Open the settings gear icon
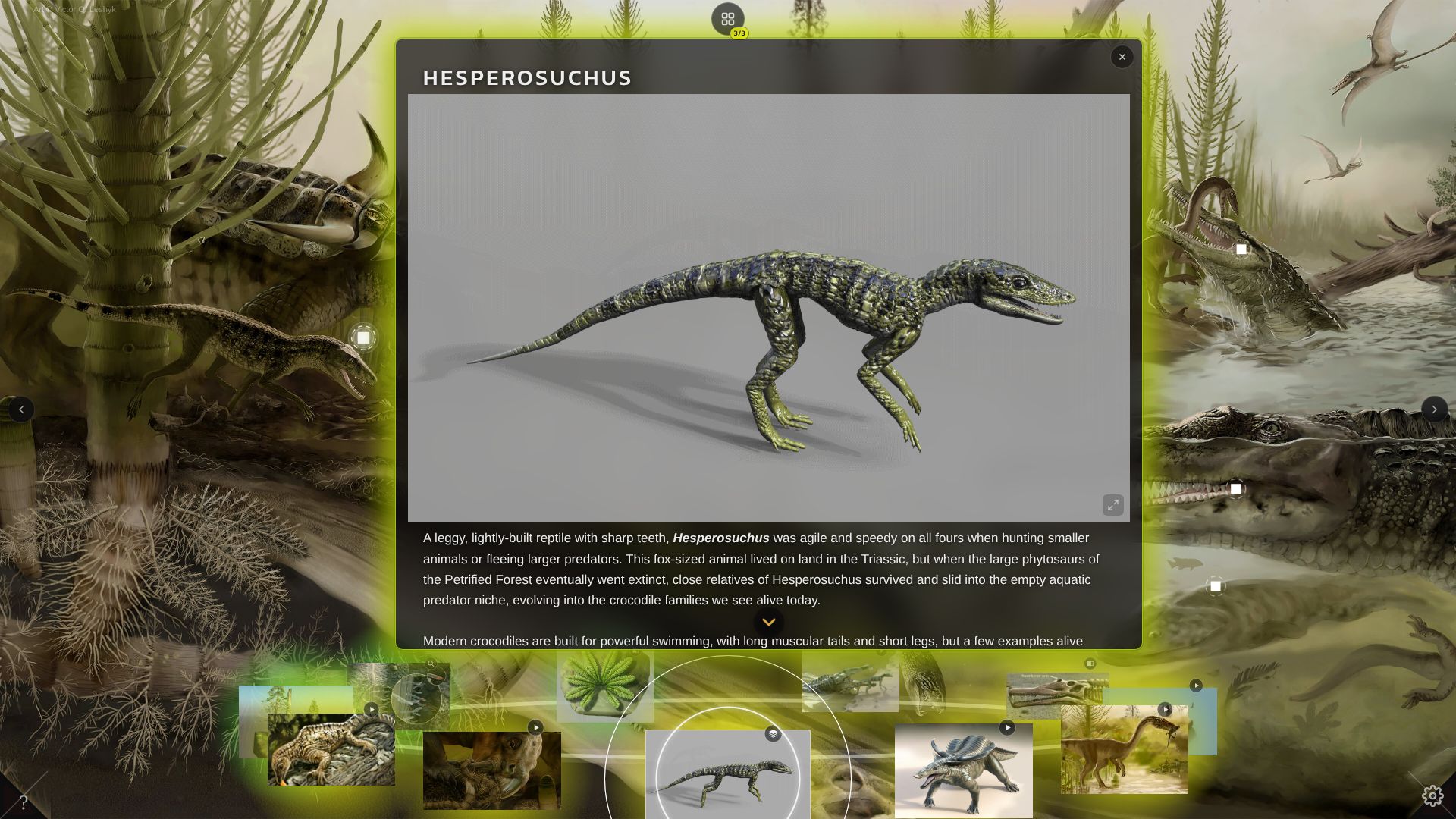 click(1432, 795)
